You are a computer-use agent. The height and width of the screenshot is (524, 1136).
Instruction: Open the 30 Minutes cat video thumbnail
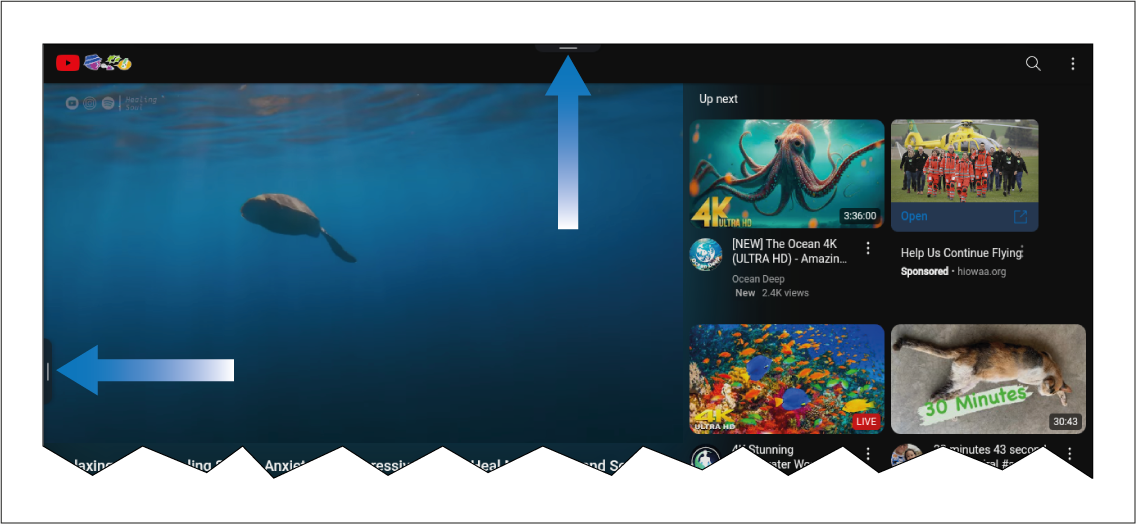[988, 378]
